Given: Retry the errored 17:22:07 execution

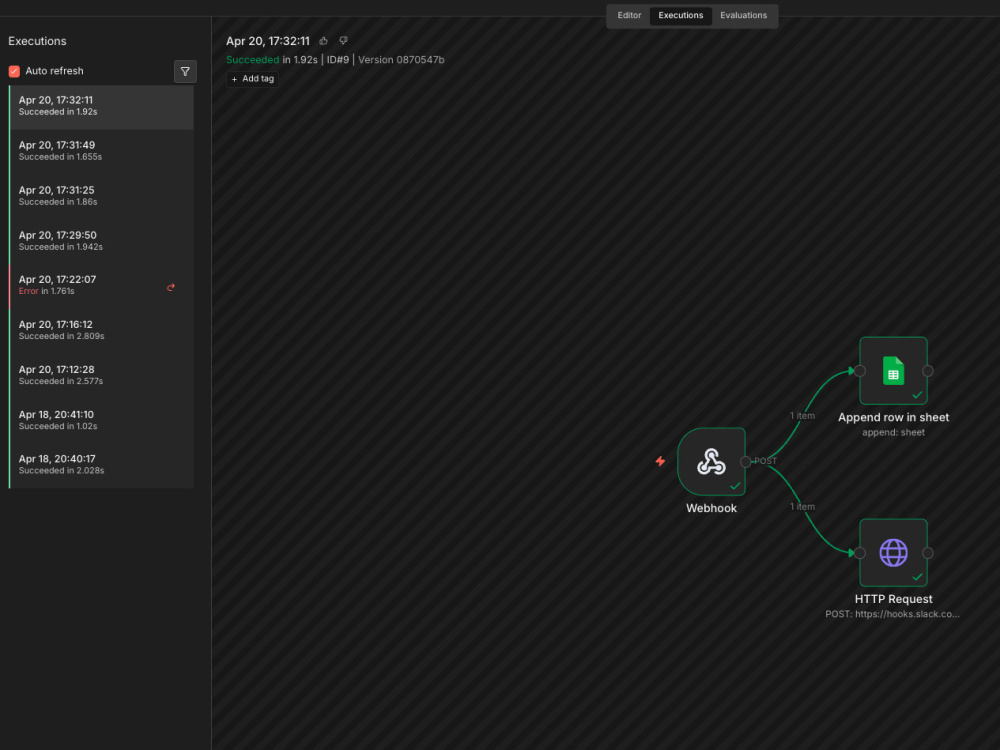Looking at the screenshot, I should pos(171,288).
